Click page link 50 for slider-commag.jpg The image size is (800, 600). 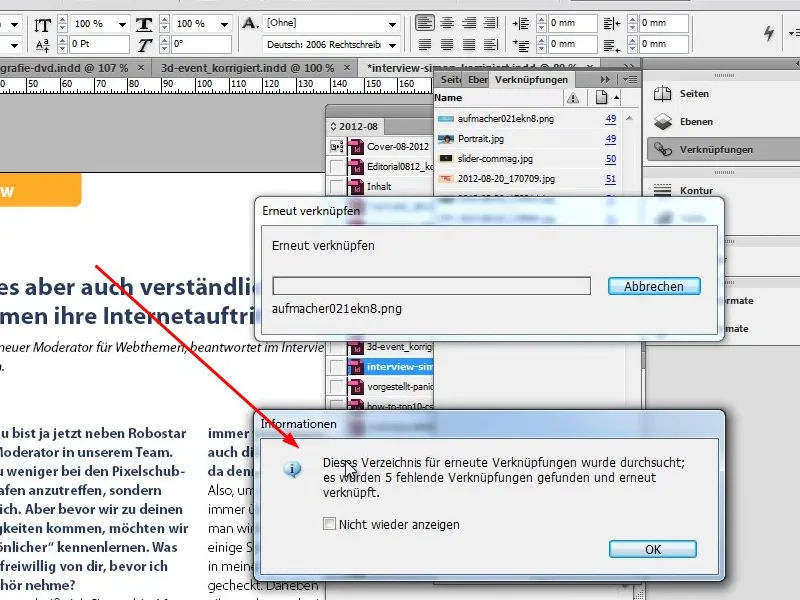tap(611, 159)
